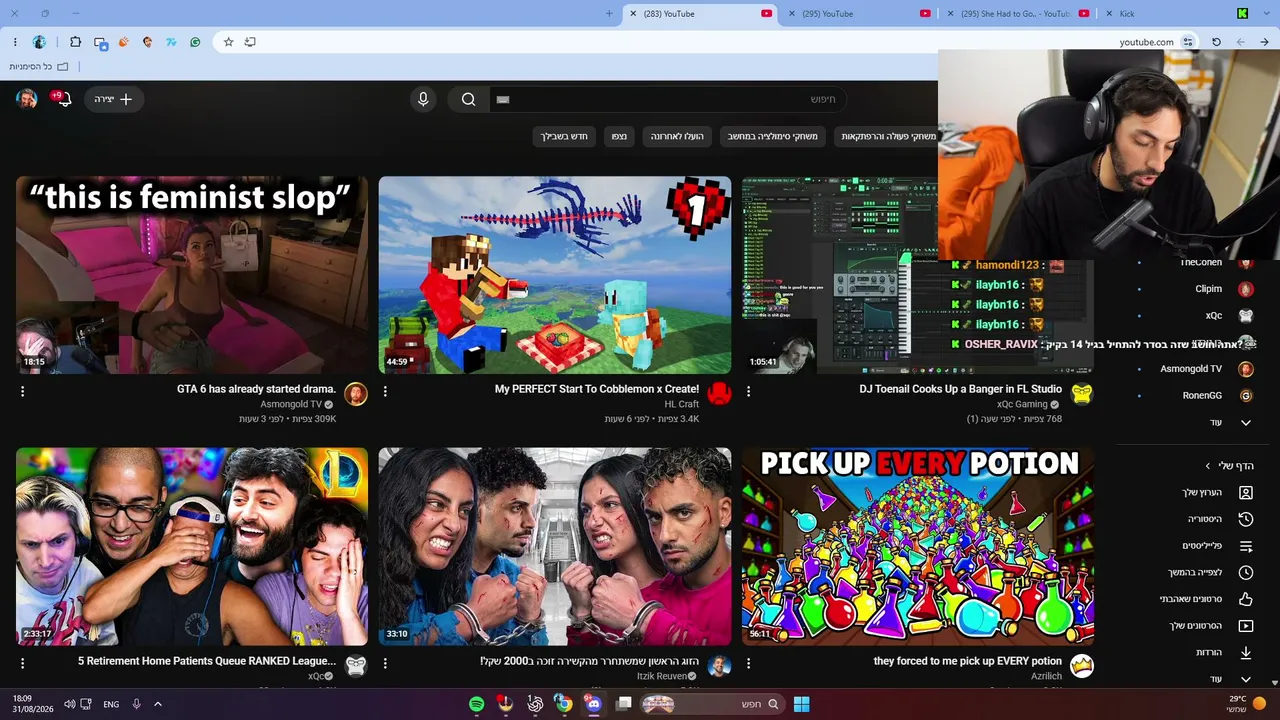Viewport: 1280px width, 720px height.
Task: Open the taskbar volume control
Action: (x=69, y=704)
